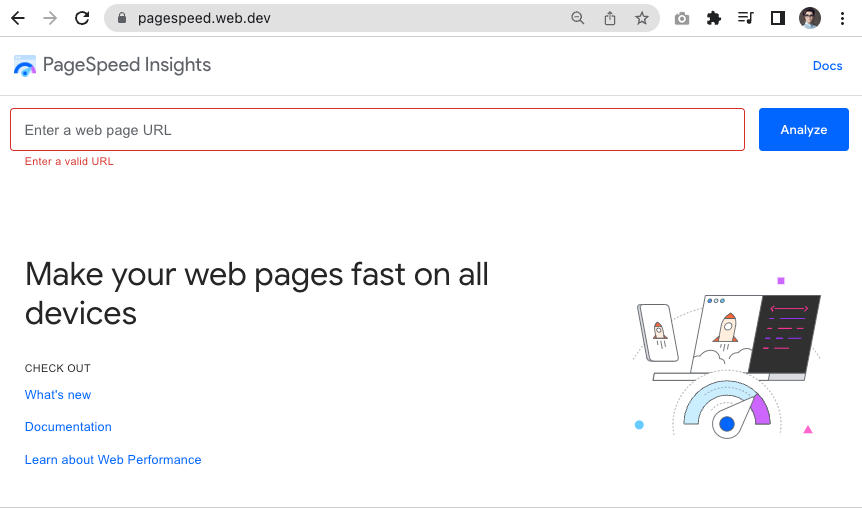Click the 'CHECK OUT' label
Viewport: 862px width, 509px height.
pos(58,368)
